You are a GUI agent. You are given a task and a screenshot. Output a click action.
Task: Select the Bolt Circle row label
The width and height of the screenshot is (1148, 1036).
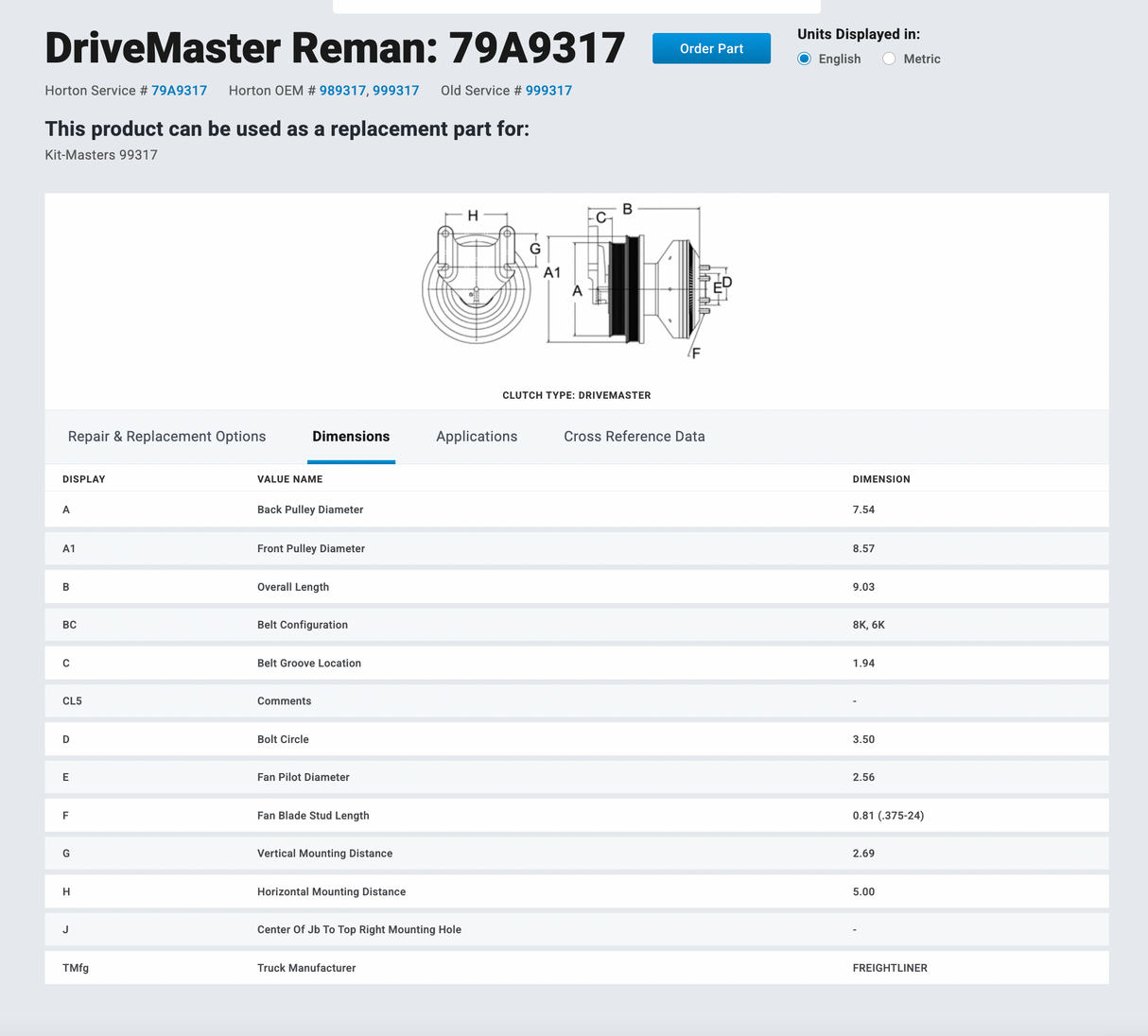point(283,739)
